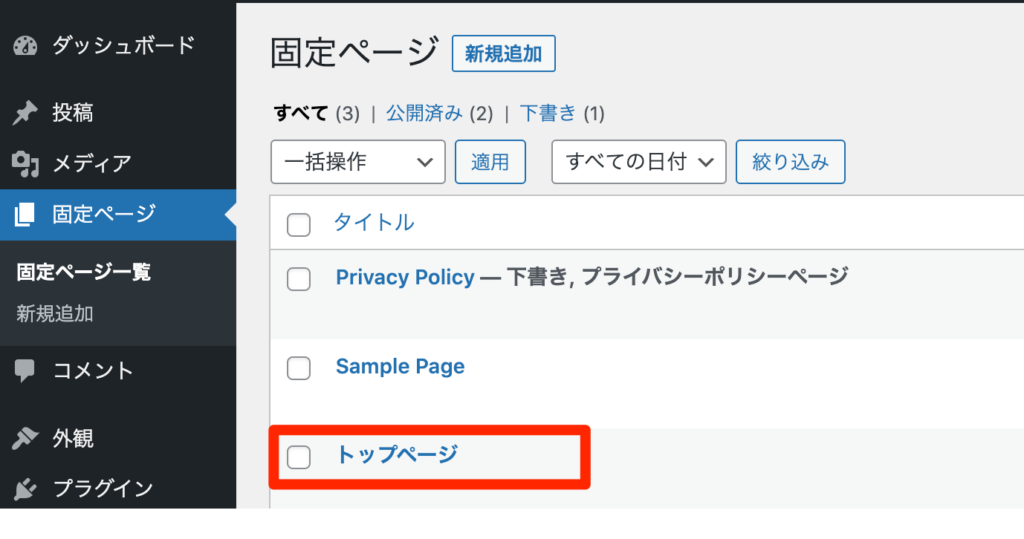The height and width of the screenshot is (539, 1024).
Task: Open the 一括操作 bulk actions dropdown
Action: coord(358,161)
